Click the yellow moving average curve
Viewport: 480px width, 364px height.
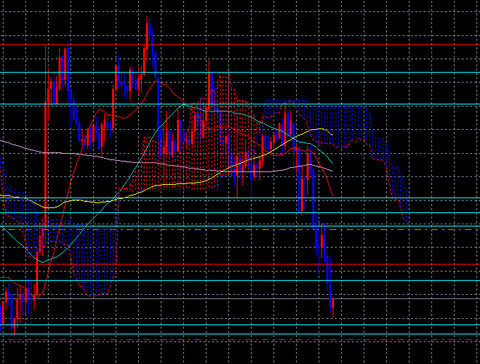tap(167, 184)
